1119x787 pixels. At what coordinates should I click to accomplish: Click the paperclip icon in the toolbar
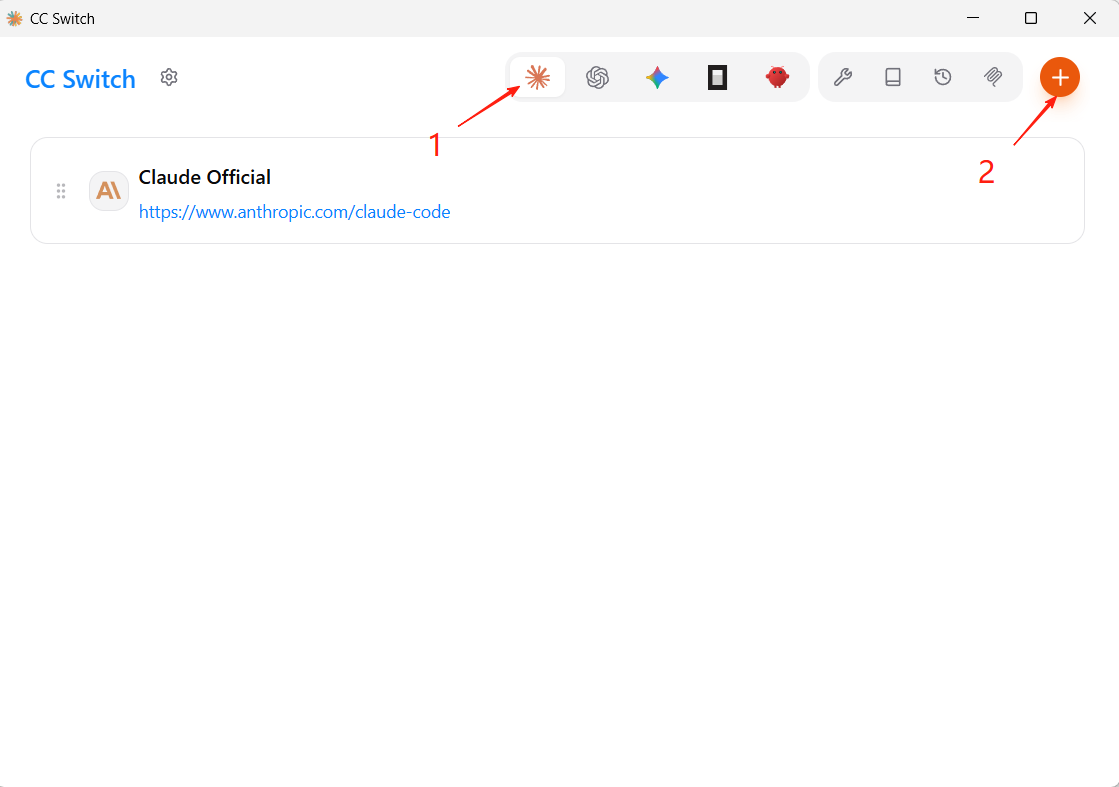point(993,77)
